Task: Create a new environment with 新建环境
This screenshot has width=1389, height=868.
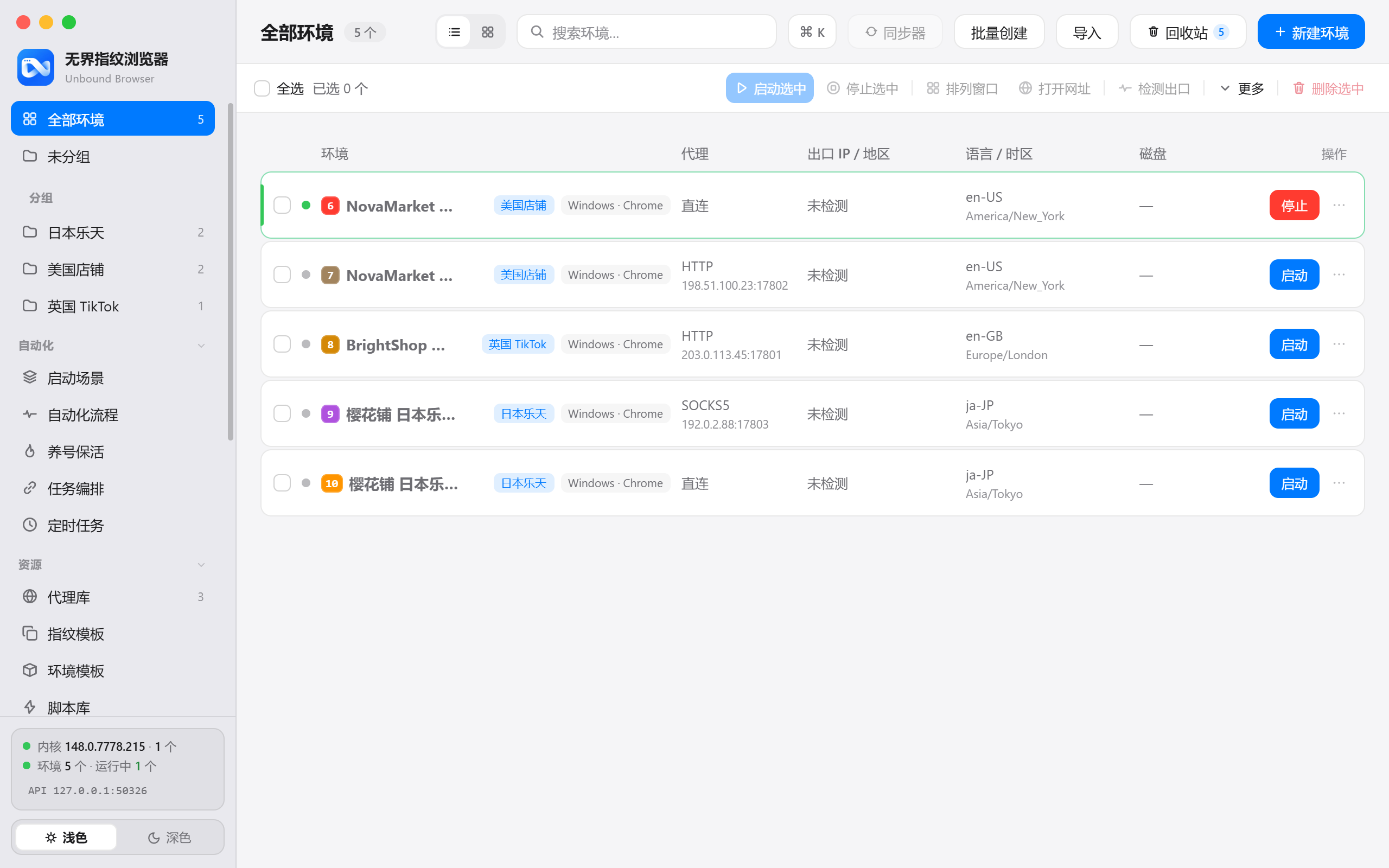Action: coord(1311,32)
